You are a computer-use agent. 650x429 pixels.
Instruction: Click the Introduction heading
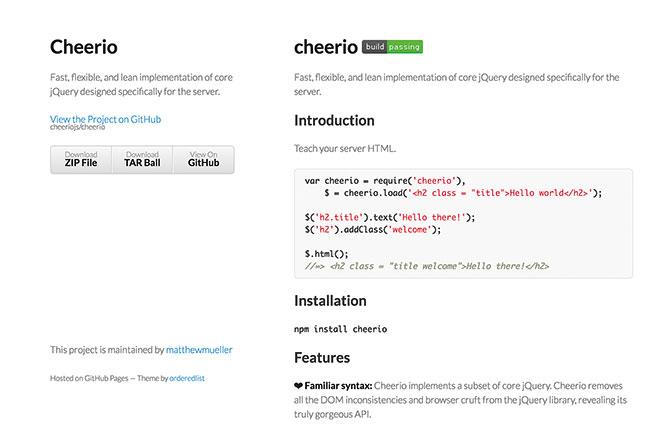tap(334, 120)
